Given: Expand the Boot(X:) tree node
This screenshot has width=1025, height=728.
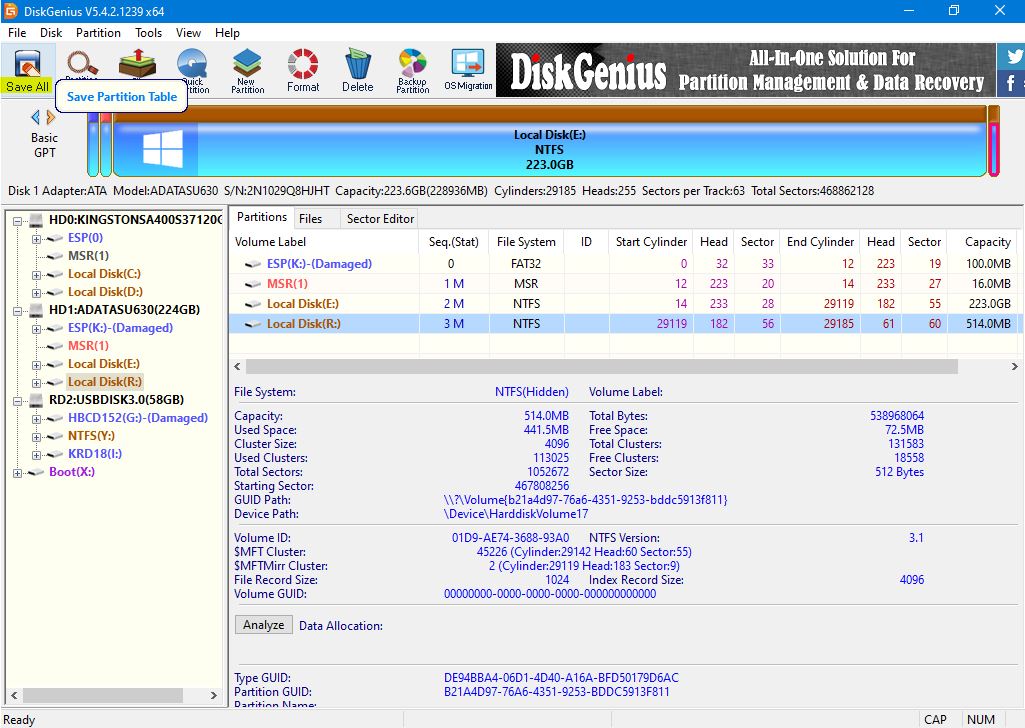Looking at the screenshot, I should tap(19, 472).
